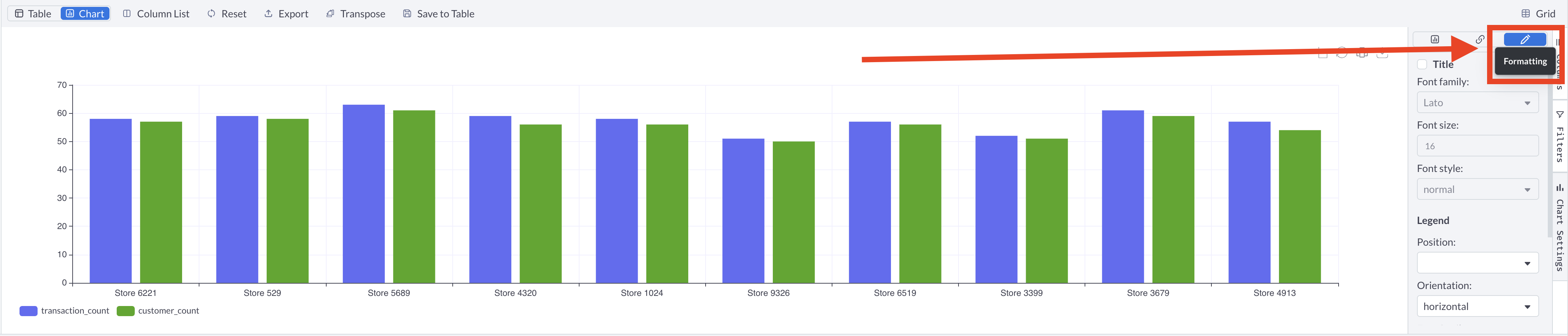Click the Column List button
Viewport: 1568px width, 336px height.
tap(156, 13)
